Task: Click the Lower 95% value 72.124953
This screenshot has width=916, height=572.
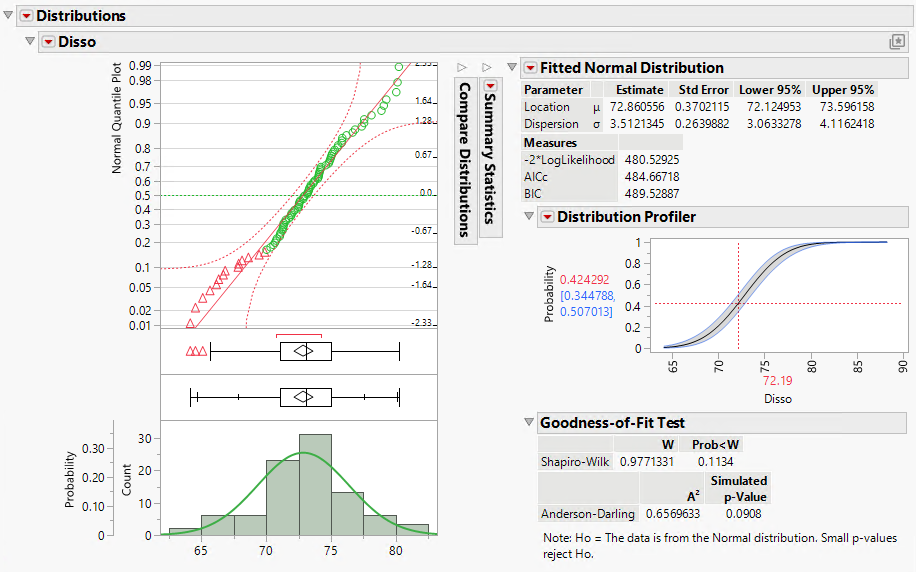Action: (774, 107)
